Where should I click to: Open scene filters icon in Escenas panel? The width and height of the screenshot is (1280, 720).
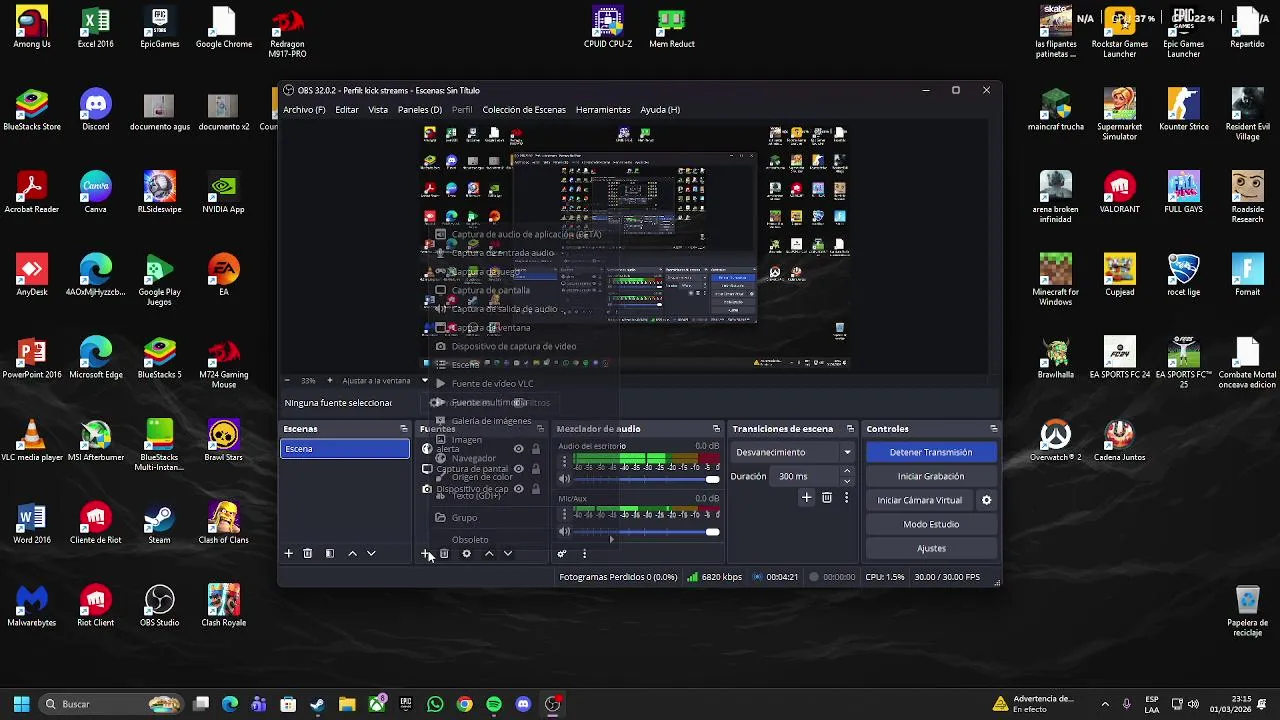330,553
